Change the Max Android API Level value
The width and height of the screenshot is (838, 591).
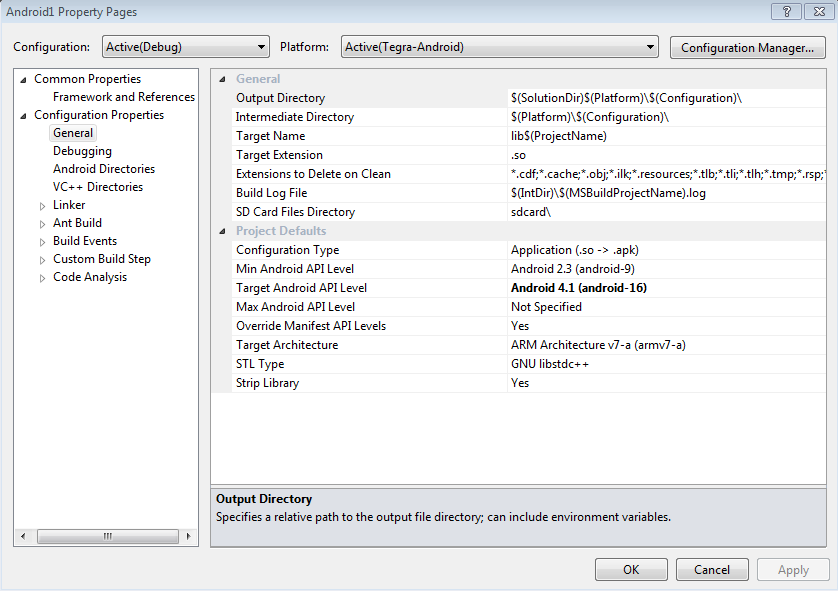click(x=666, y=307)
